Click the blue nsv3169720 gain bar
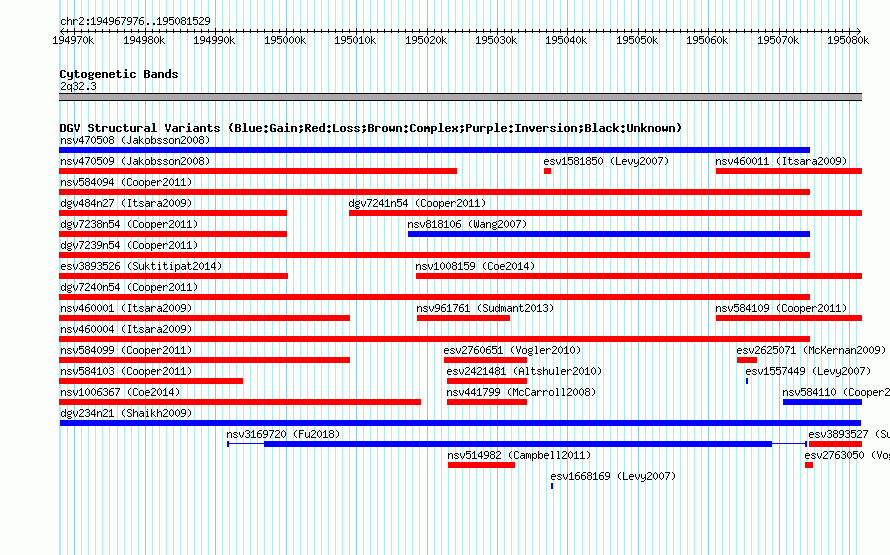Viewport: 890px width, 555px height. pyautogui.click(x=518, y=444)
